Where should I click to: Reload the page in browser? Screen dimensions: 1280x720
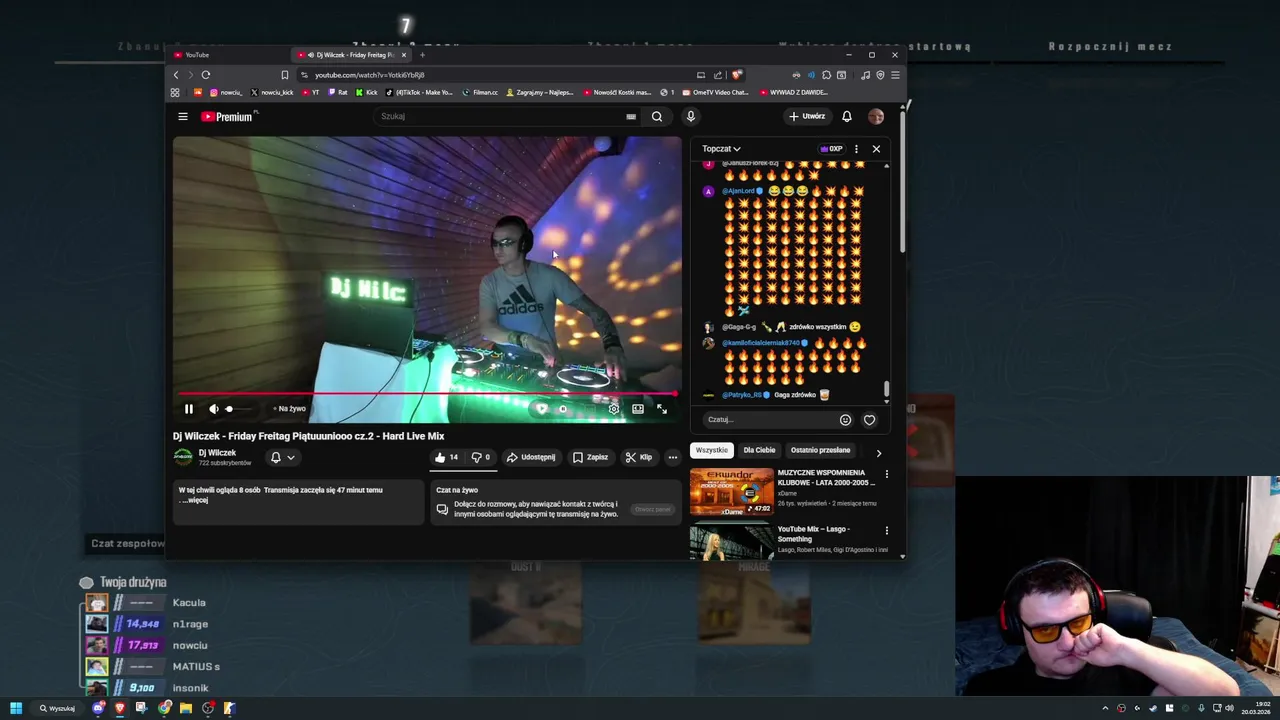(206, 75)
